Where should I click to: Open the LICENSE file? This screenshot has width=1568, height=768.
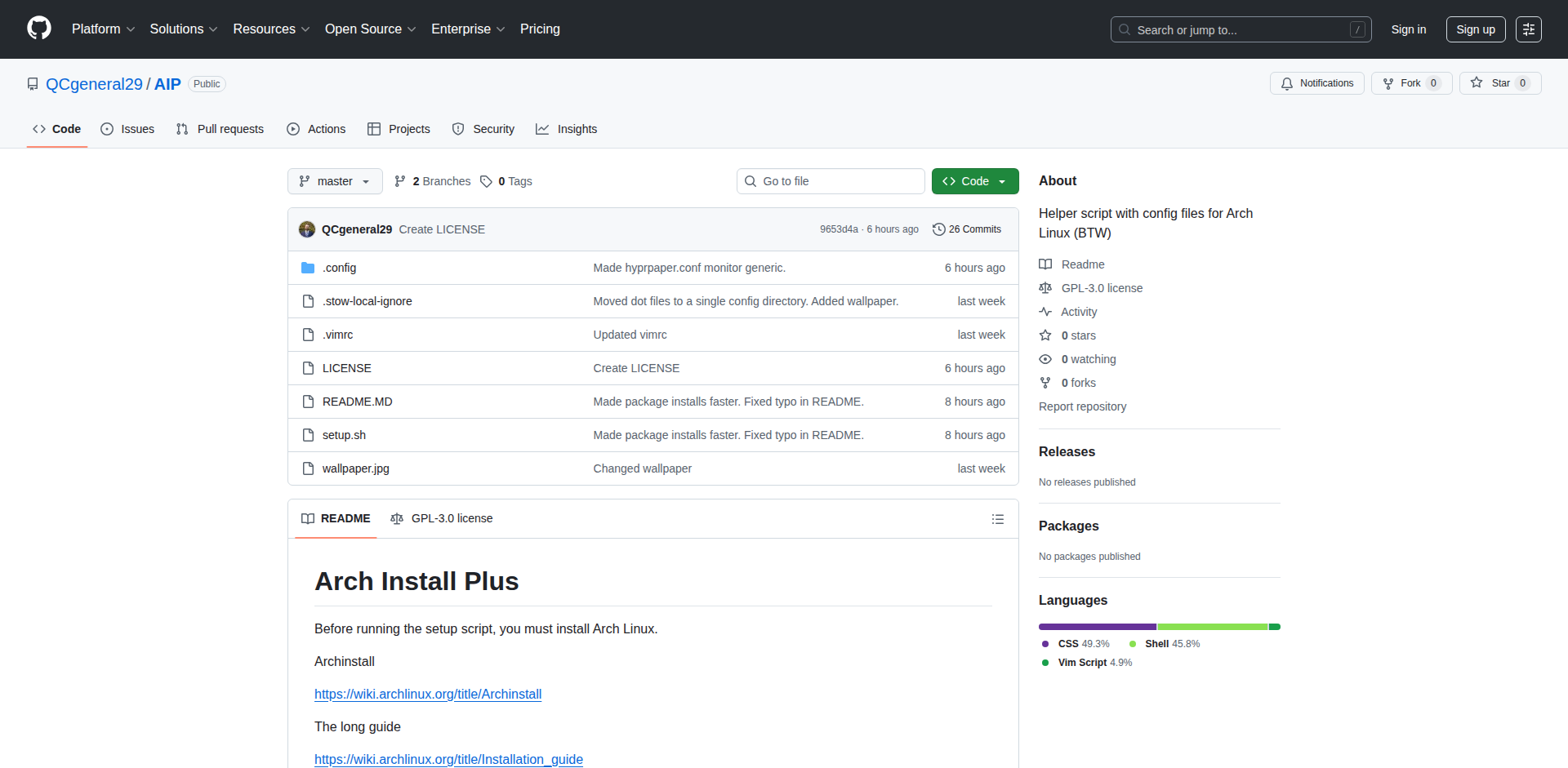click(347, 368)
